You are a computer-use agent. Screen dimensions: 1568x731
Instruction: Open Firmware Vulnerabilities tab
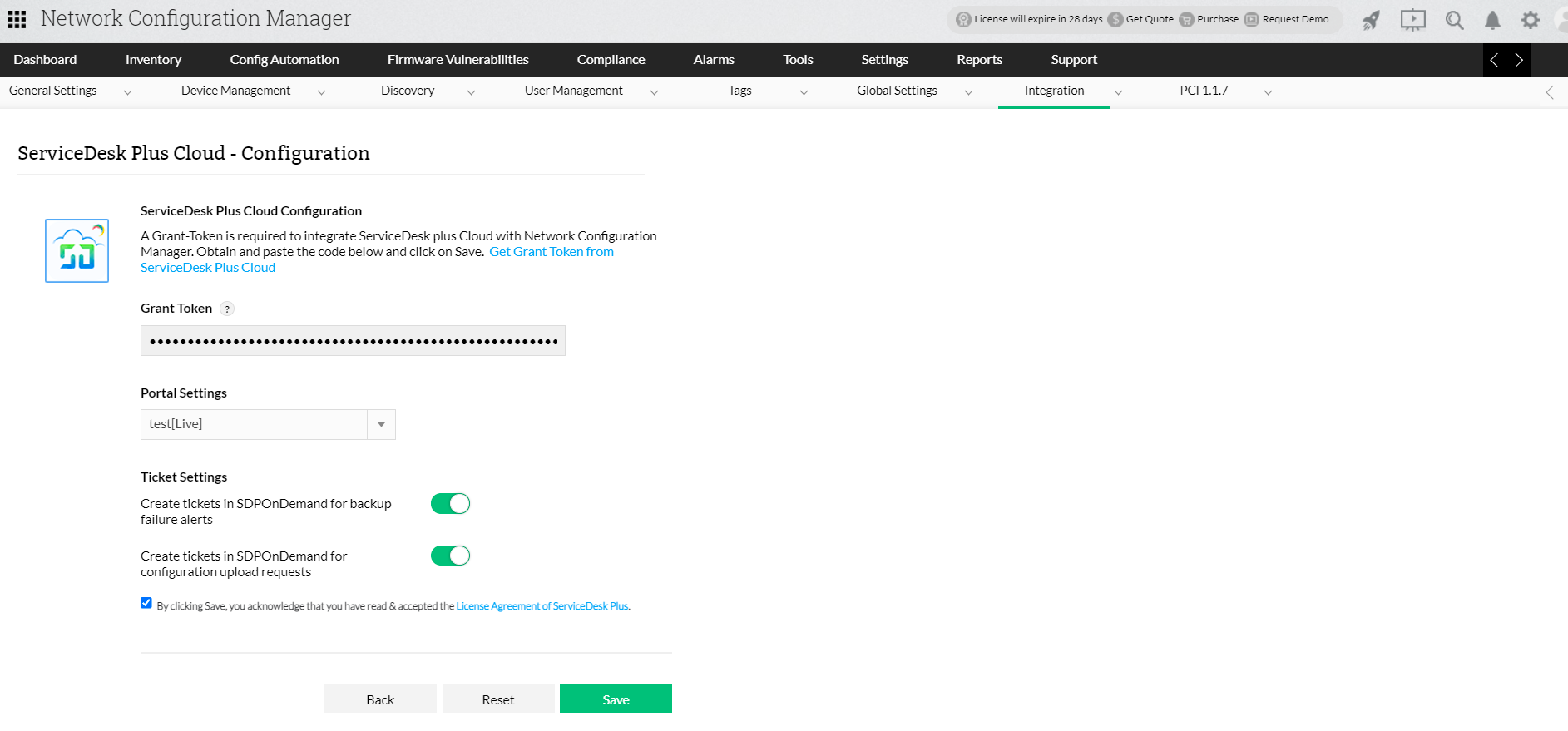[x=458, y=60]
